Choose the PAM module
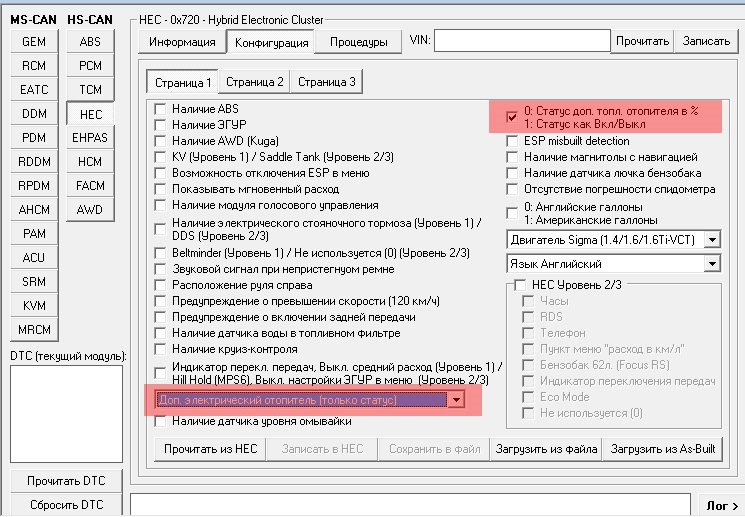745x517 pixels. pos(34,233)
